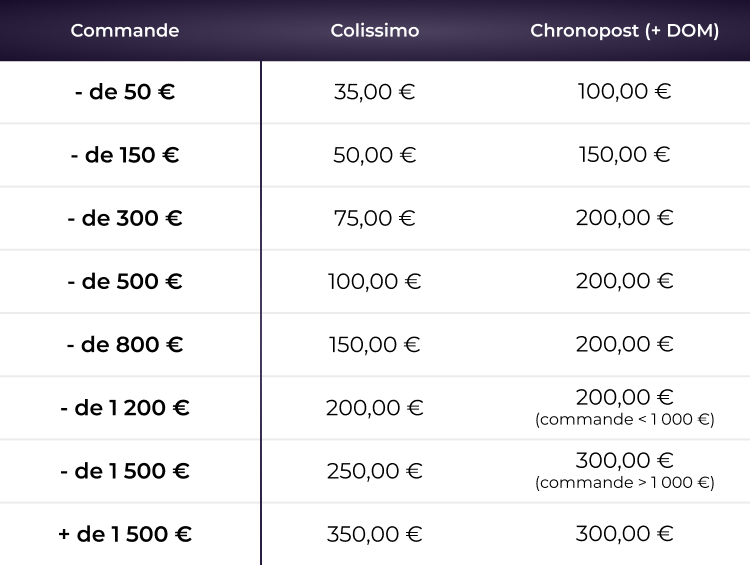Screen dimensions: 750x565
Task: Select the "- de 1 500 €" row label
Action: tap(125, 470)
